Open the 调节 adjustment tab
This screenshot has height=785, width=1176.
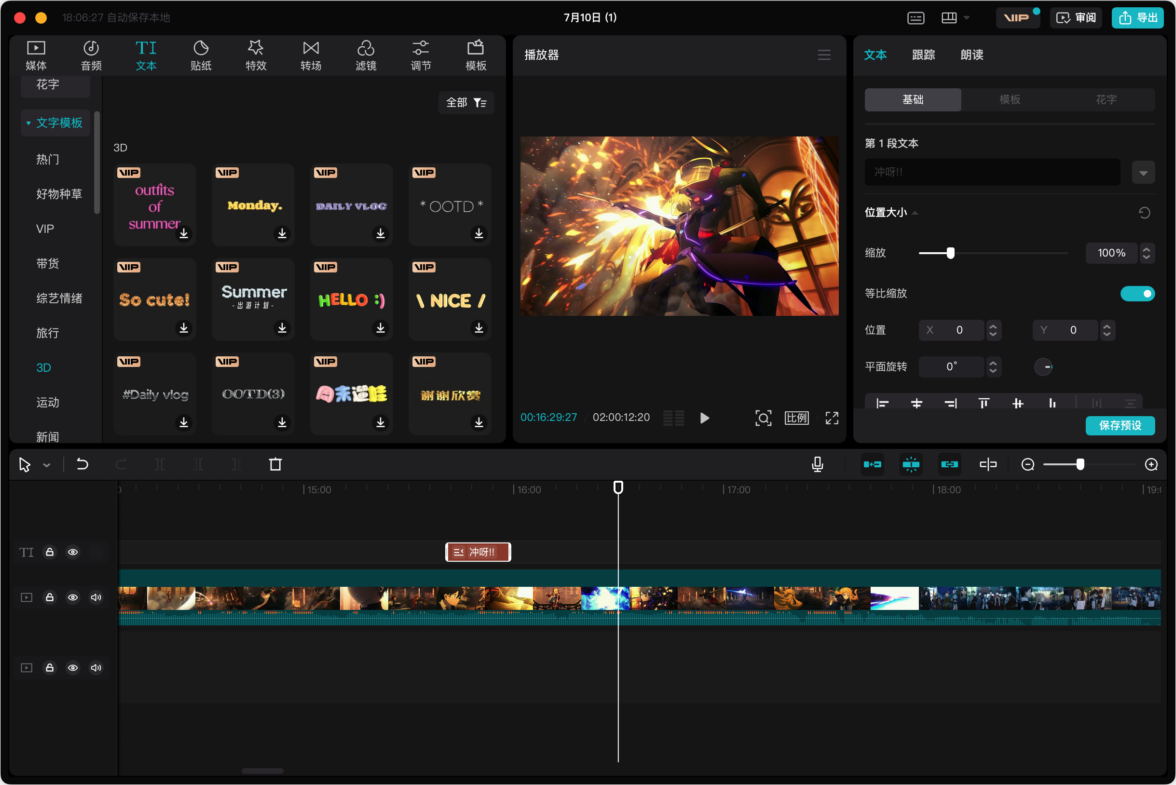tap(421, 55)
